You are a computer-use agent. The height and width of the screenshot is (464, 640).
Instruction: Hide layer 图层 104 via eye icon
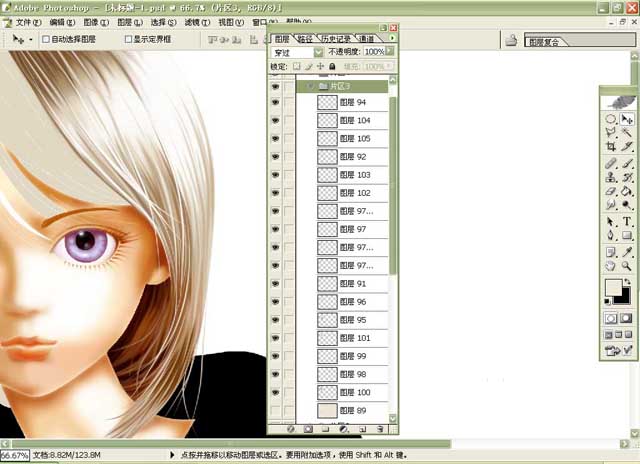click(x=276, y=120)
